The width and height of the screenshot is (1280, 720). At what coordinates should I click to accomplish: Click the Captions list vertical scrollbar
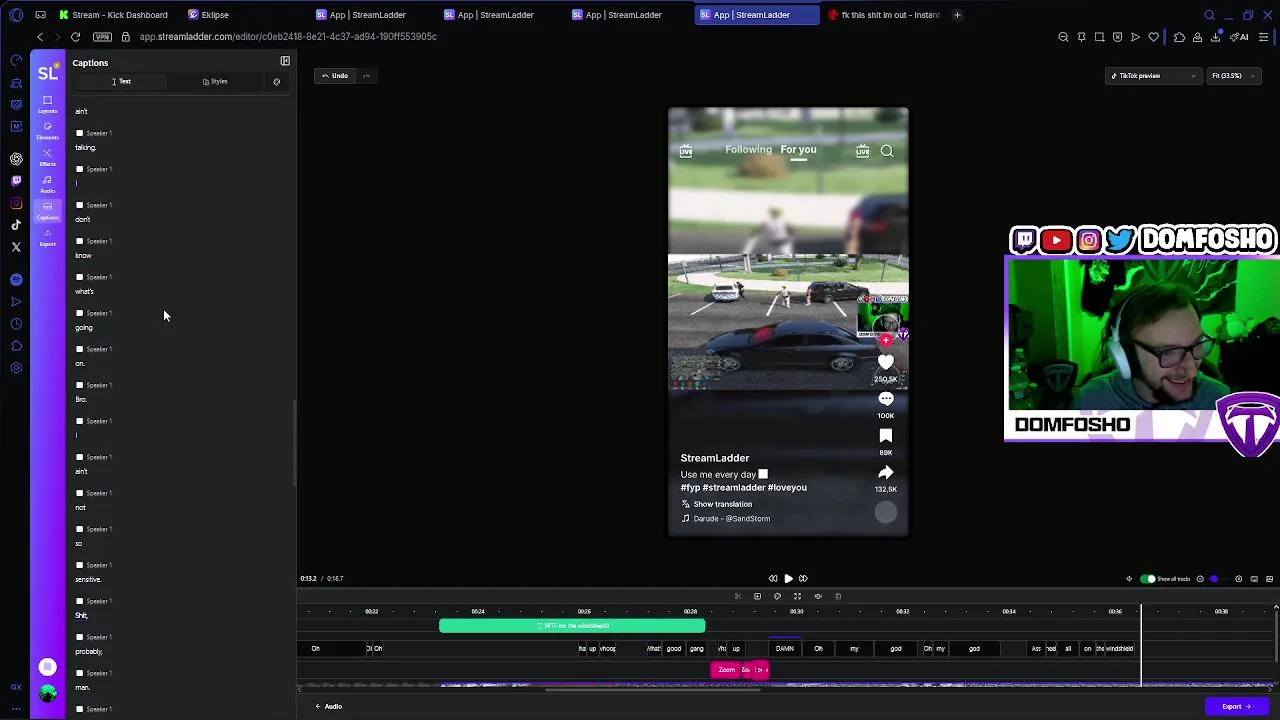(x=294, y=443)
